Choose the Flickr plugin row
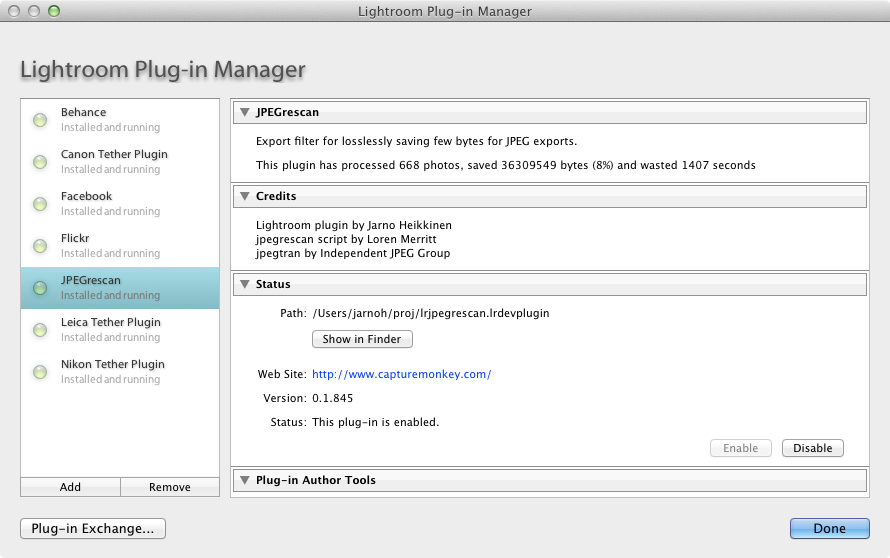The width and height of the screenshot is (890, 558). [120, 246]
